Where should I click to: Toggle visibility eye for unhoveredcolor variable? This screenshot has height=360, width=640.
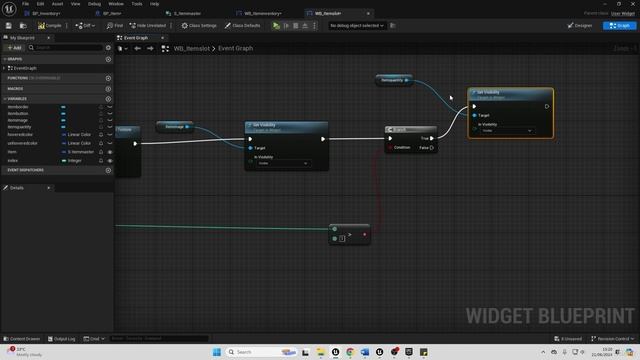109,143
